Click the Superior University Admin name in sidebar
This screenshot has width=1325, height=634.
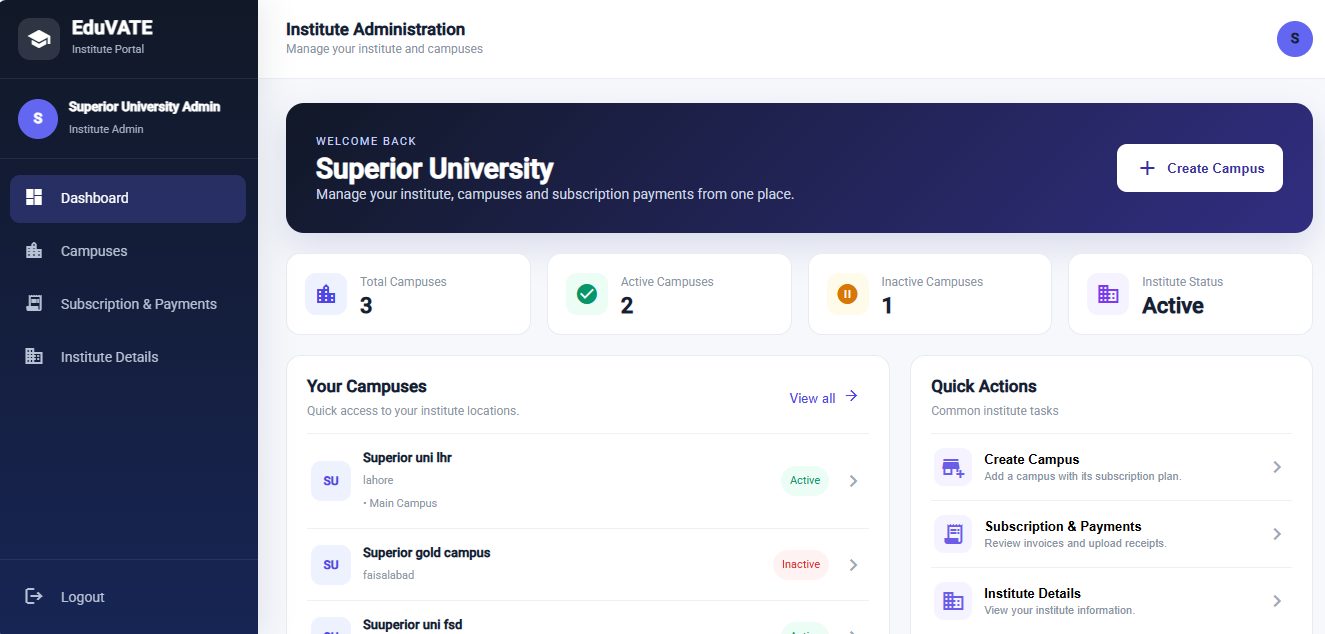144,107
